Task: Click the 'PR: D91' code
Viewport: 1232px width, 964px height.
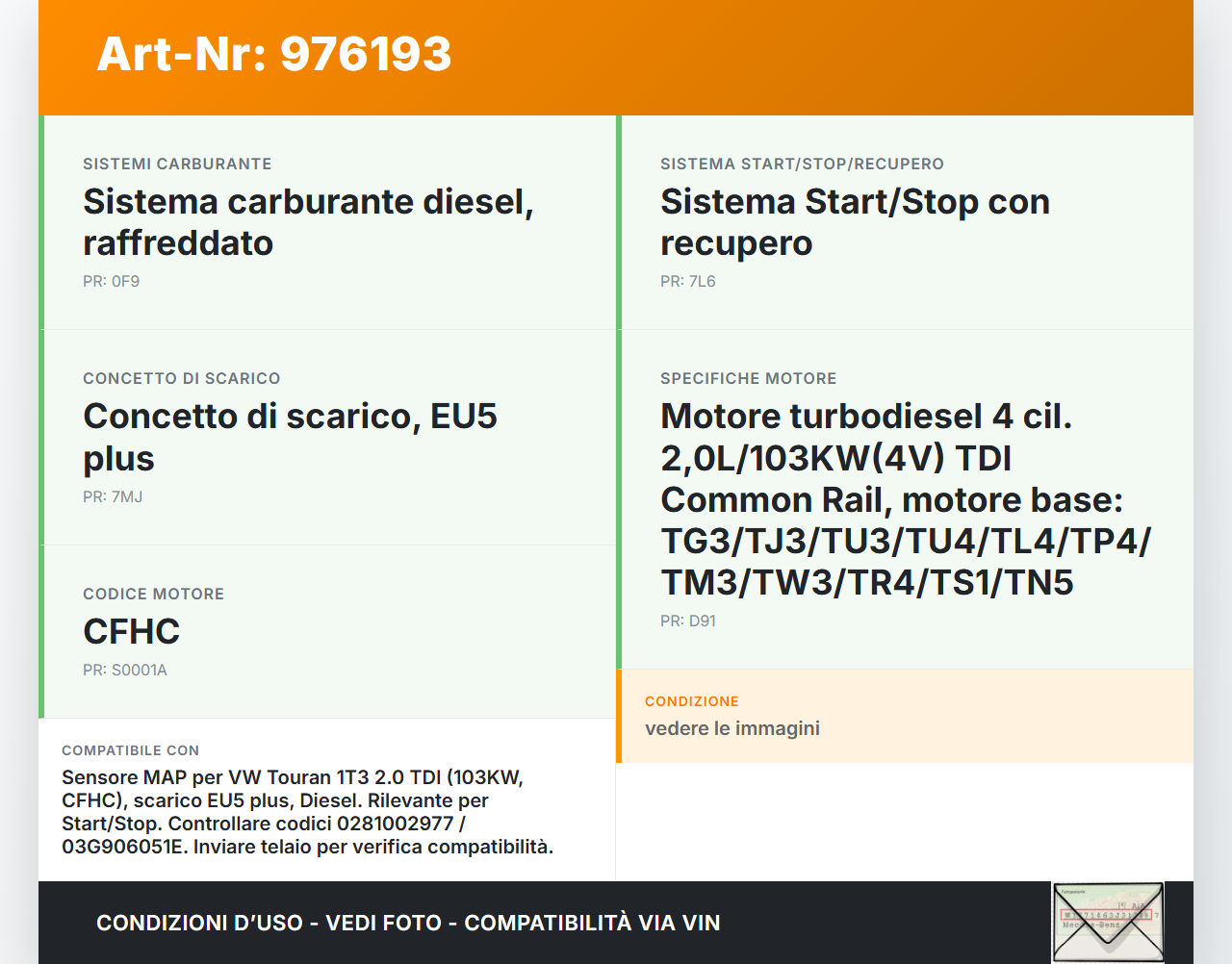Action: (x=687, y=622)
